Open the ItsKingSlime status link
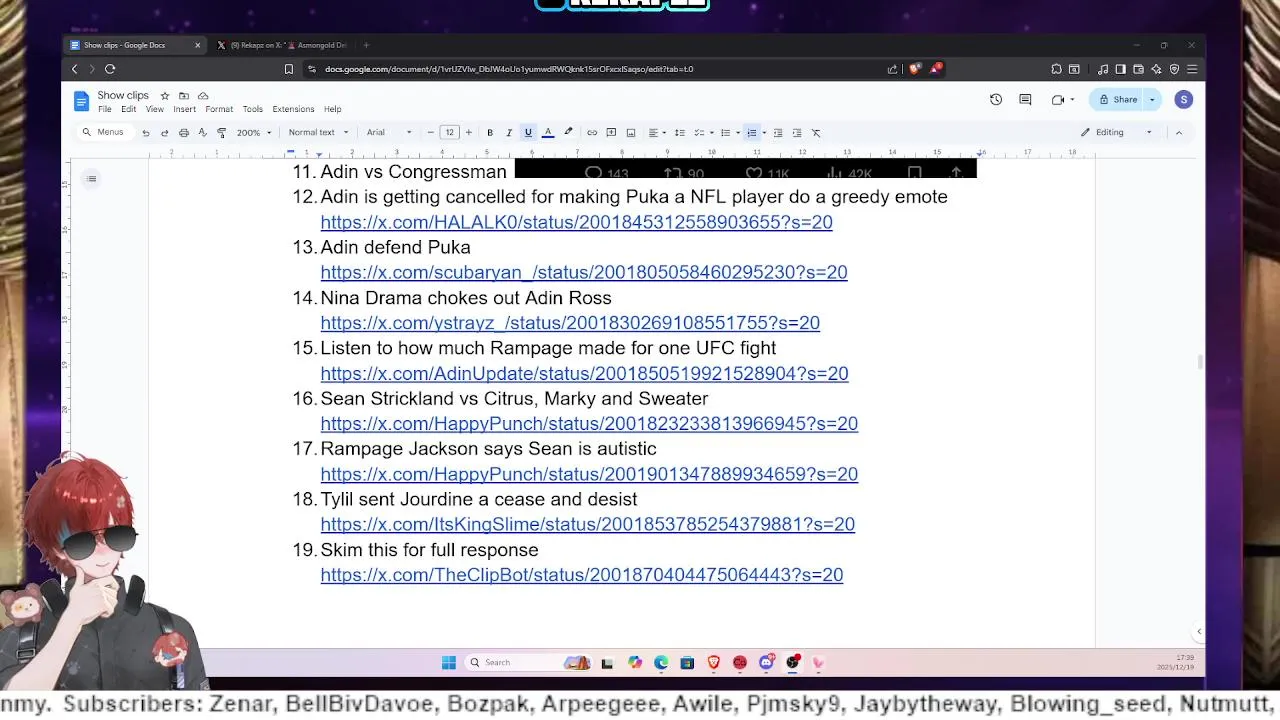This screenshot has width=1280, height=720. (x=587, y=524)
